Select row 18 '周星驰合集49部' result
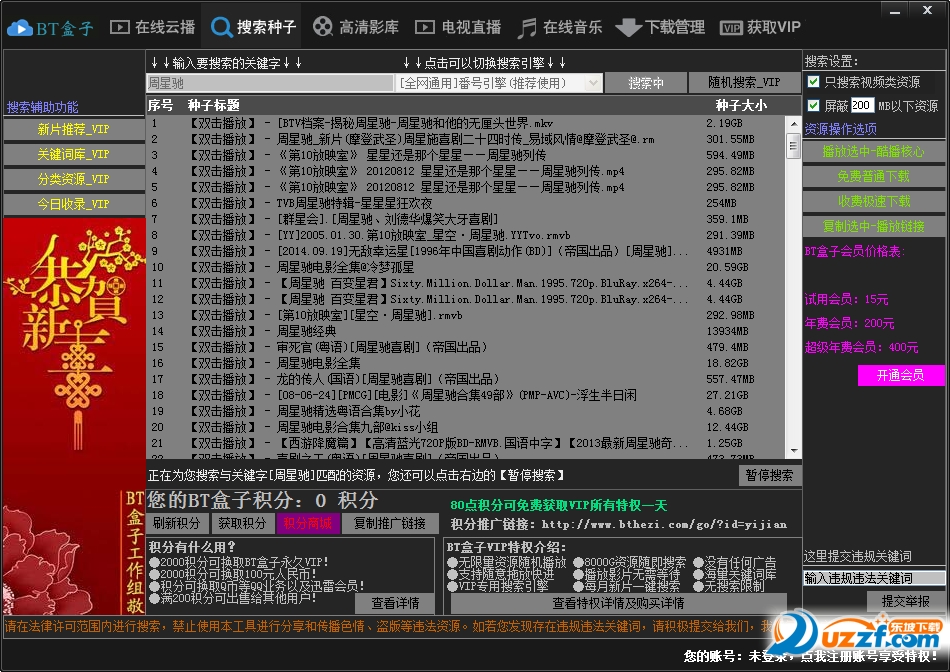The height and width of the screenshot is (672, 950). pos(467,395)
